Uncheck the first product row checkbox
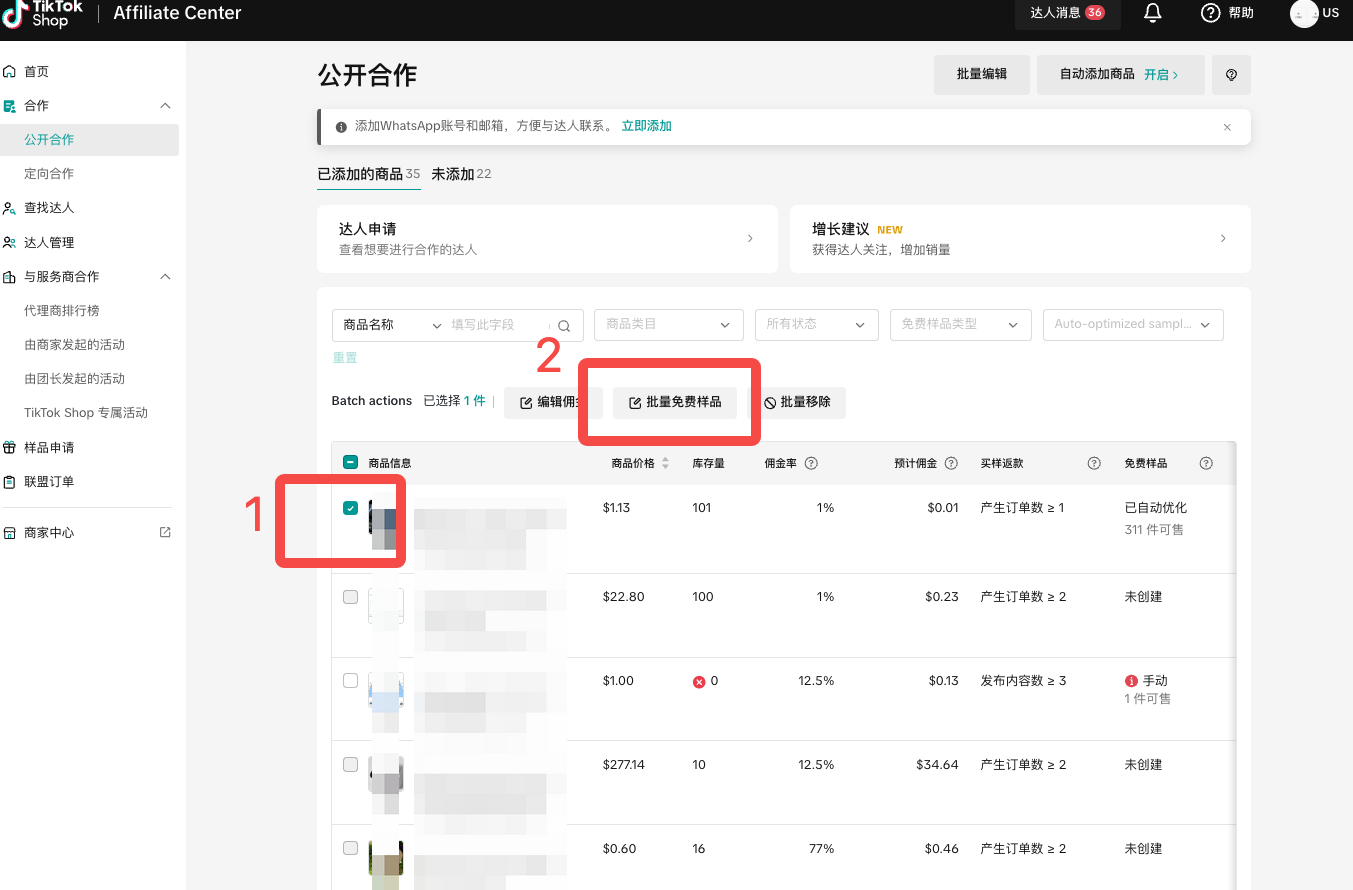This screenshot has width=1353, height=890. 350,508
